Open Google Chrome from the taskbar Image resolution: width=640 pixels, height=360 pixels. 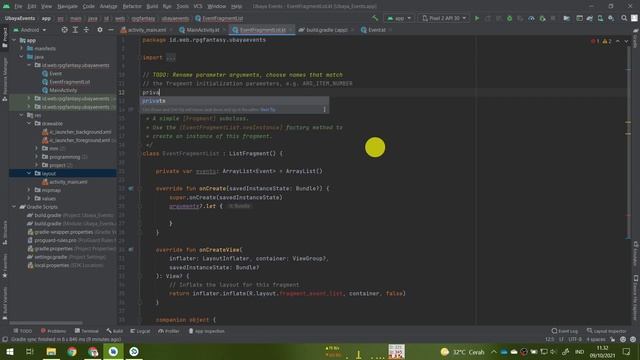click(x=72, y=351)
